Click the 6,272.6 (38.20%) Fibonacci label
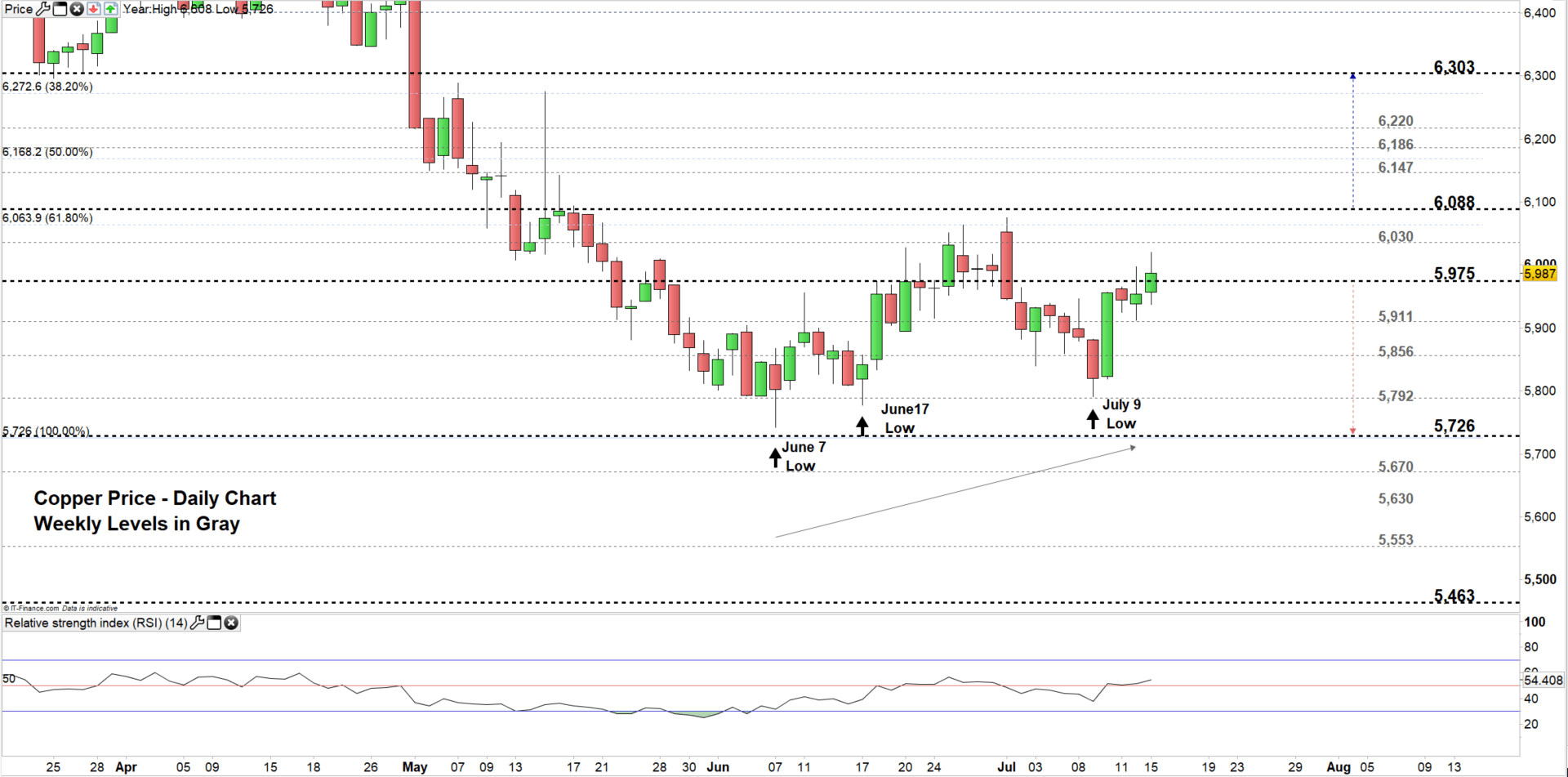 click(47, 87)
